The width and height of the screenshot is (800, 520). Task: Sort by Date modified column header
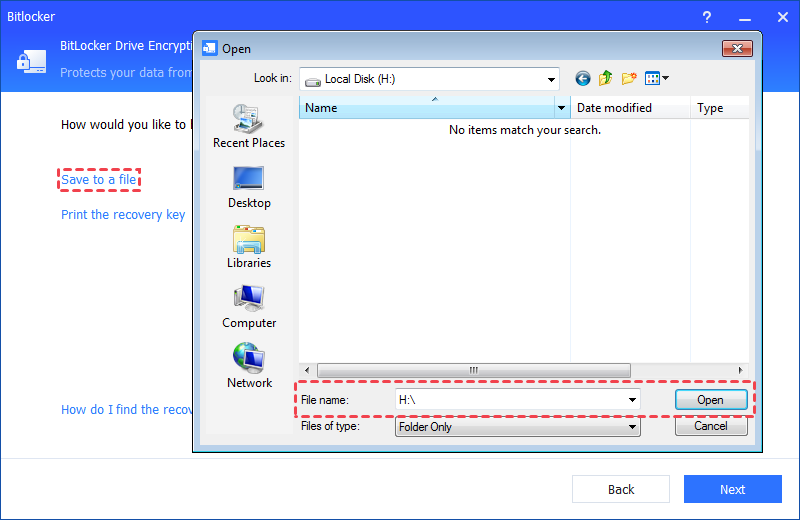[x=630, y=108]
